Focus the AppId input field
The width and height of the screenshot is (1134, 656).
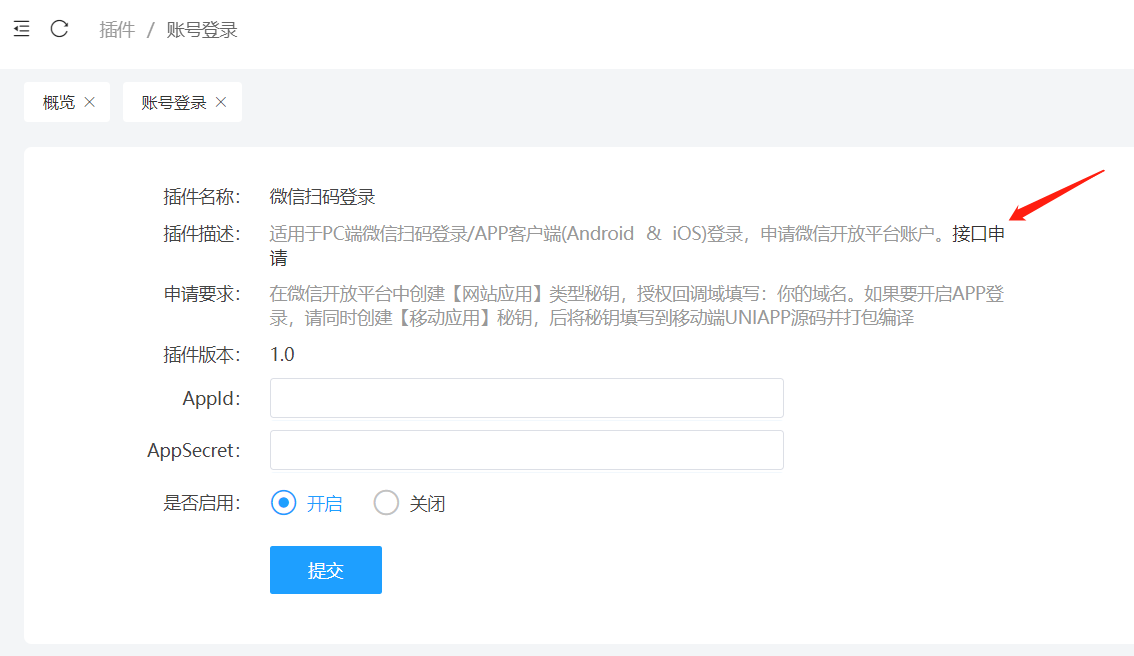click(x=526, y=398)
